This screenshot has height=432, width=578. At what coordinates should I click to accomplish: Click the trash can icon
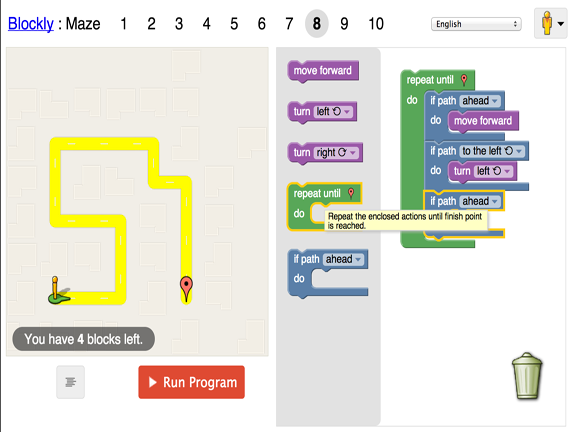pos(527,376)
